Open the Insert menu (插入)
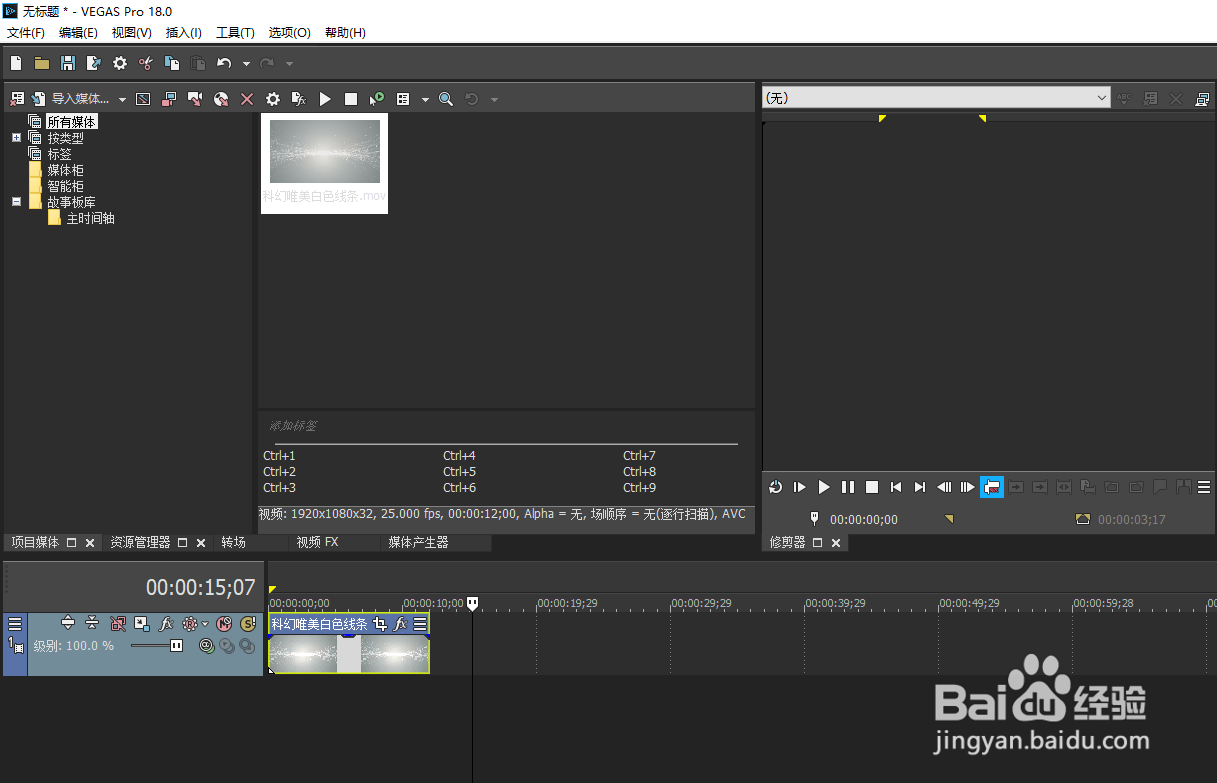 point(184,33)
